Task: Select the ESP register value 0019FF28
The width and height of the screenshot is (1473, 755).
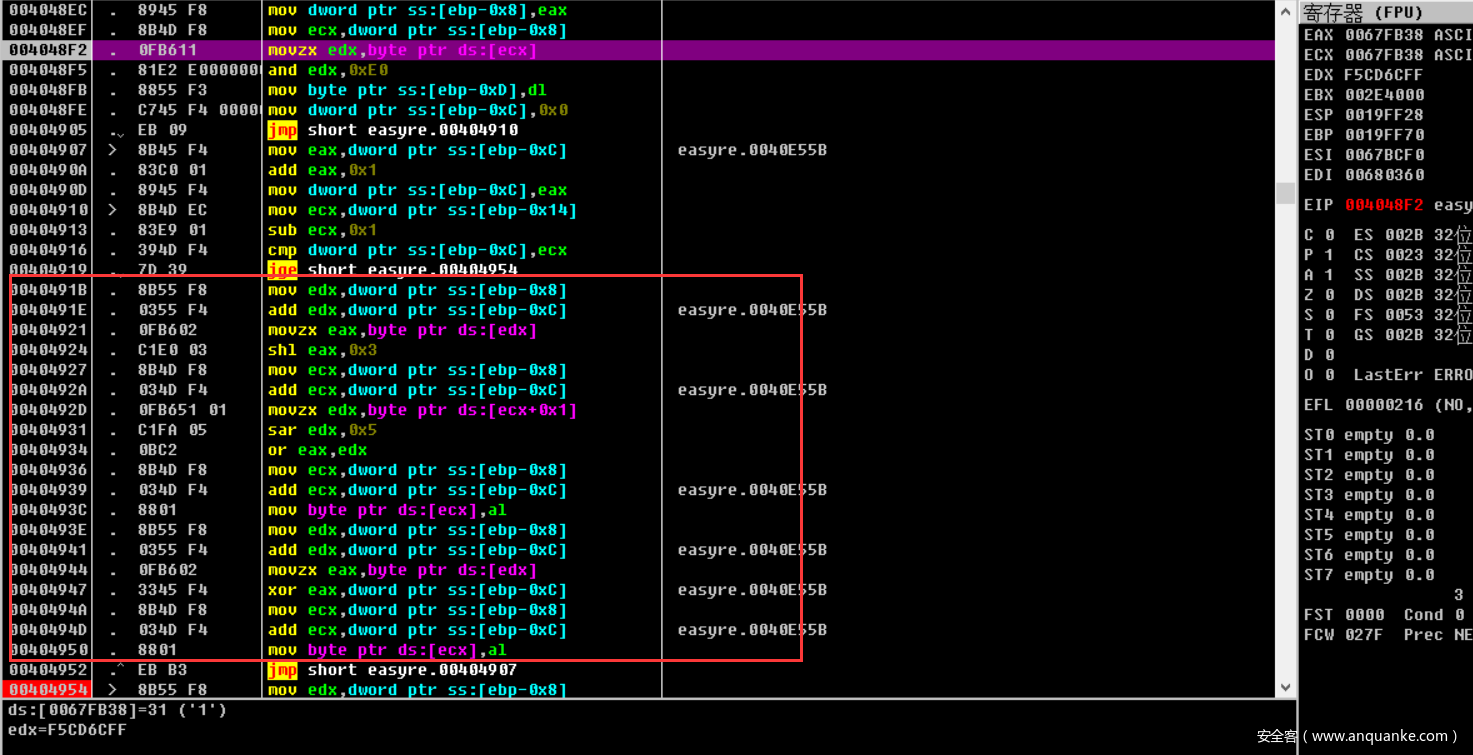Action: [x=1385, y=115]
